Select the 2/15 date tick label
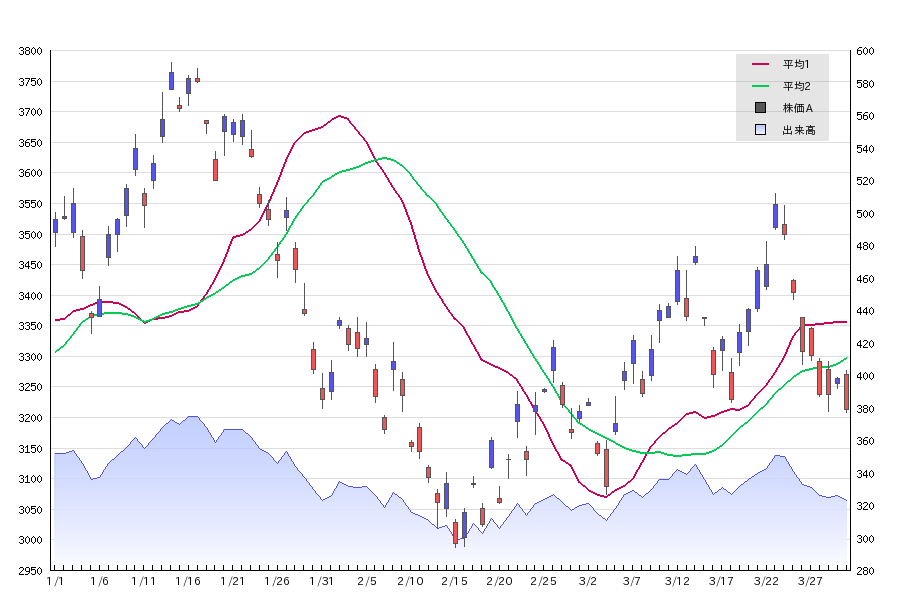The height and width of the screenshot is (600, 900). (454, 581)
